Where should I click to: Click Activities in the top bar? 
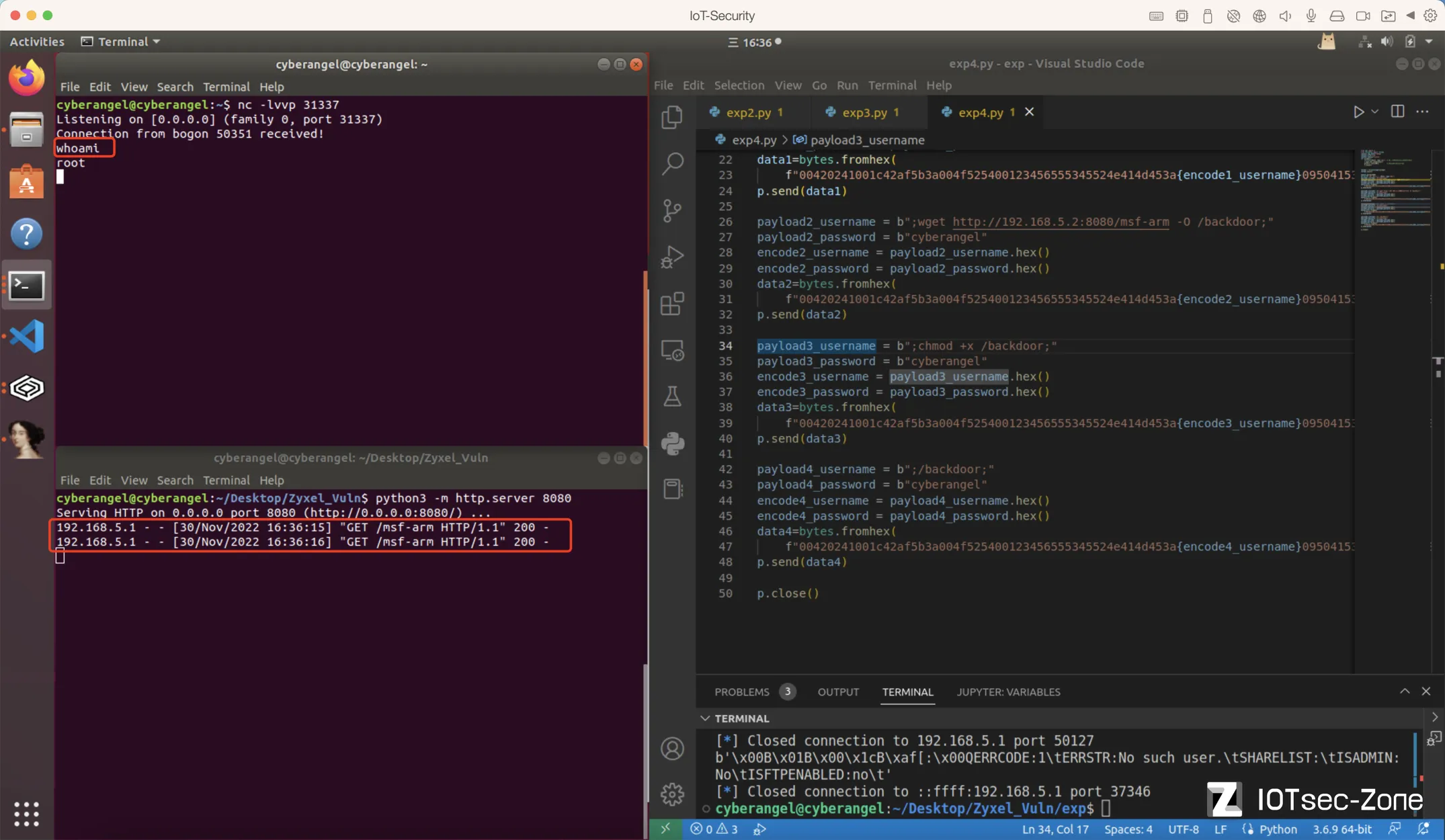tap(37, 42)
